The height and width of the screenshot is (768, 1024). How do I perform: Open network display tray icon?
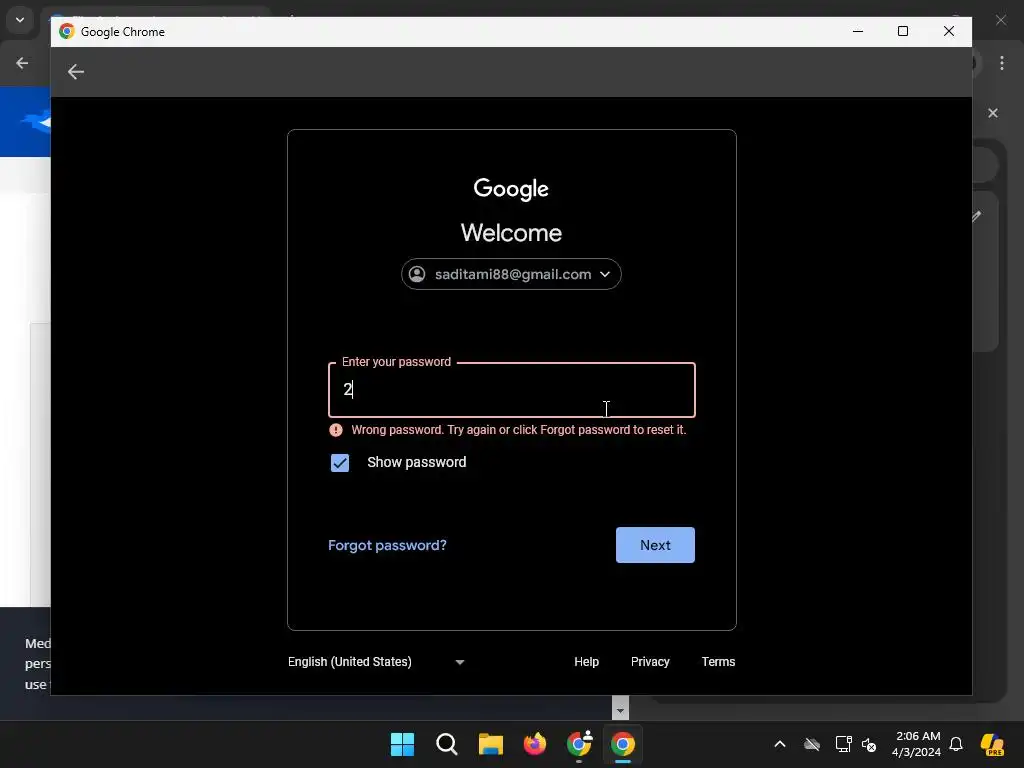click(843, 744)
